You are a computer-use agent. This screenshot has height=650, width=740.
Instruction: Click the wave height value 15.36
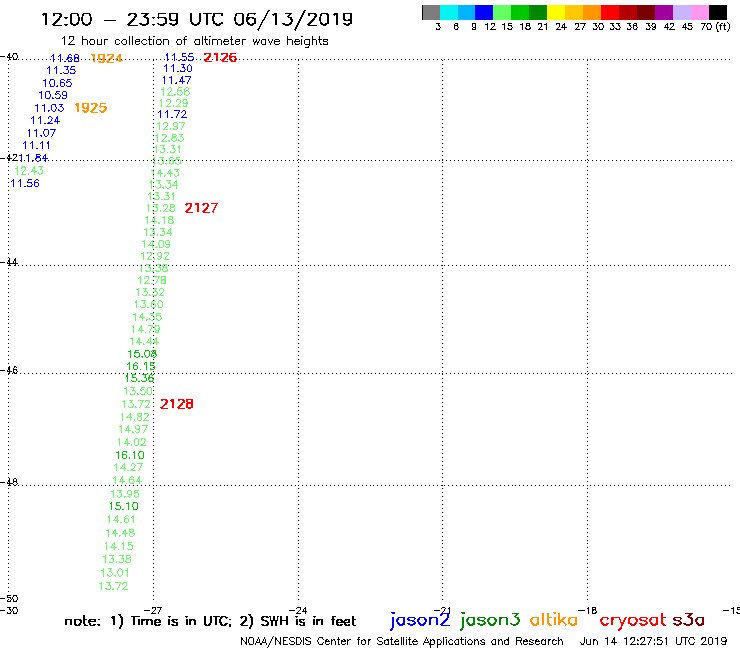(139, 378)
